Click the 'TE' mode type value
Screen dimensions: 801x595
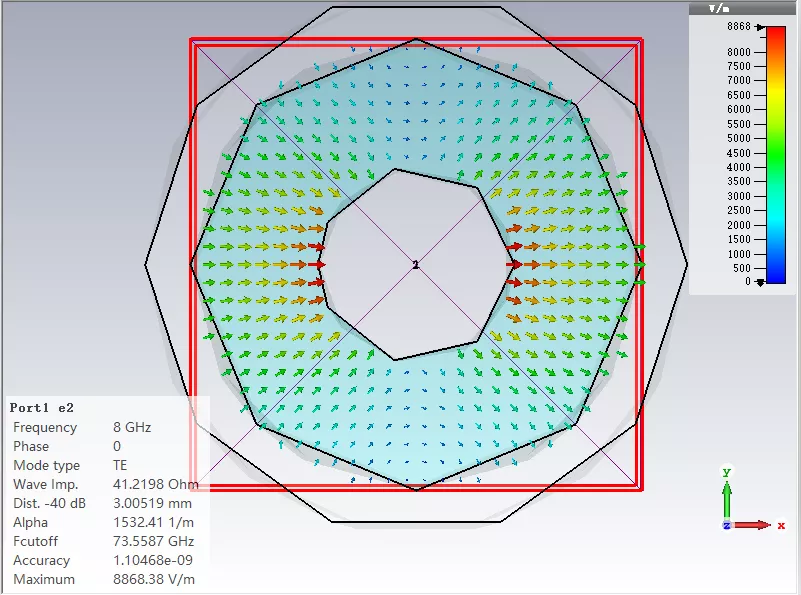pyautogui.click(x=120, y=465)
